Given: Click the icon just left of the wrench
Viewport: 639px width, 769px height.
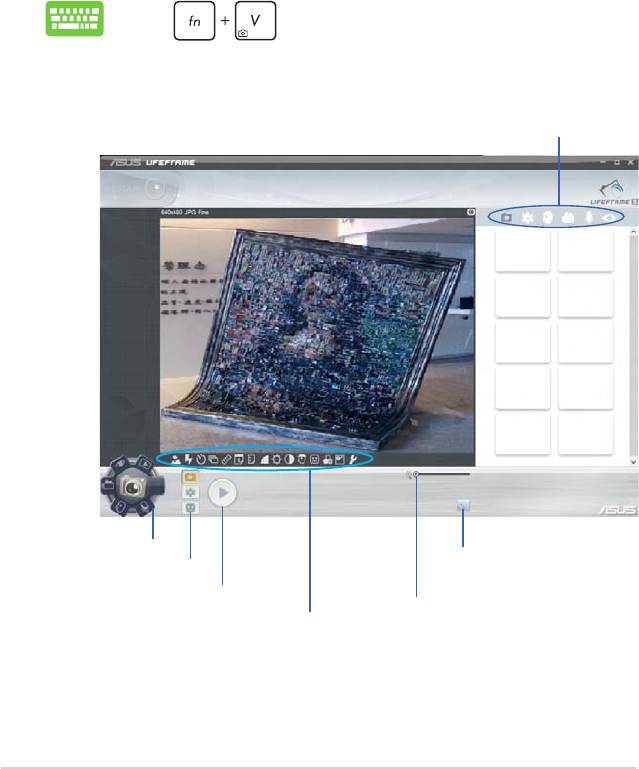Looking at the screenshot, I should (340, 460).
